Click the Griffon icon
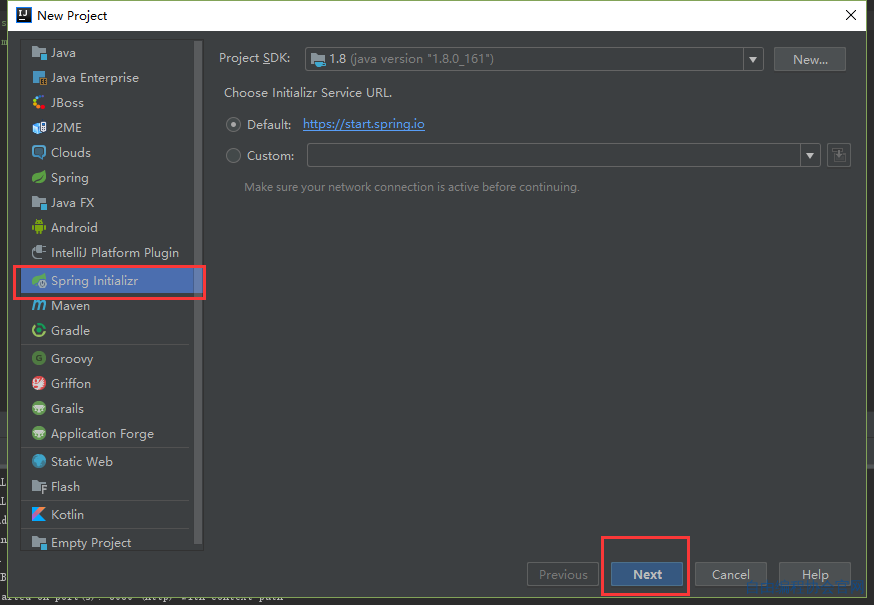874x605 pixels. tap(39, 384)
